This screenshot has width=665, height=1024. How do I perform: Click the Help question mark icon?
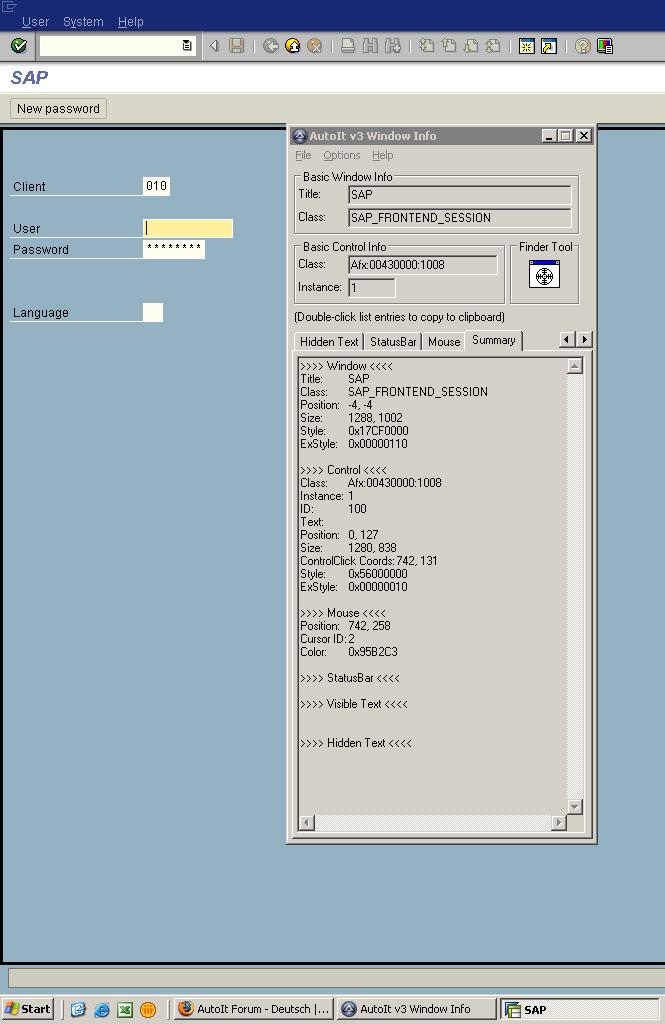click(x=582, y=46)
